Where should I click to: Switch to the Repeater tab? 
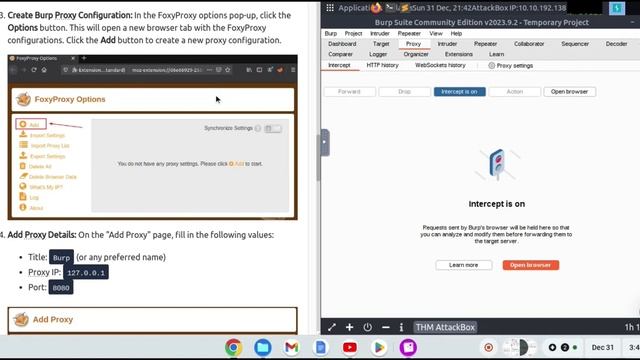point(485,44)
